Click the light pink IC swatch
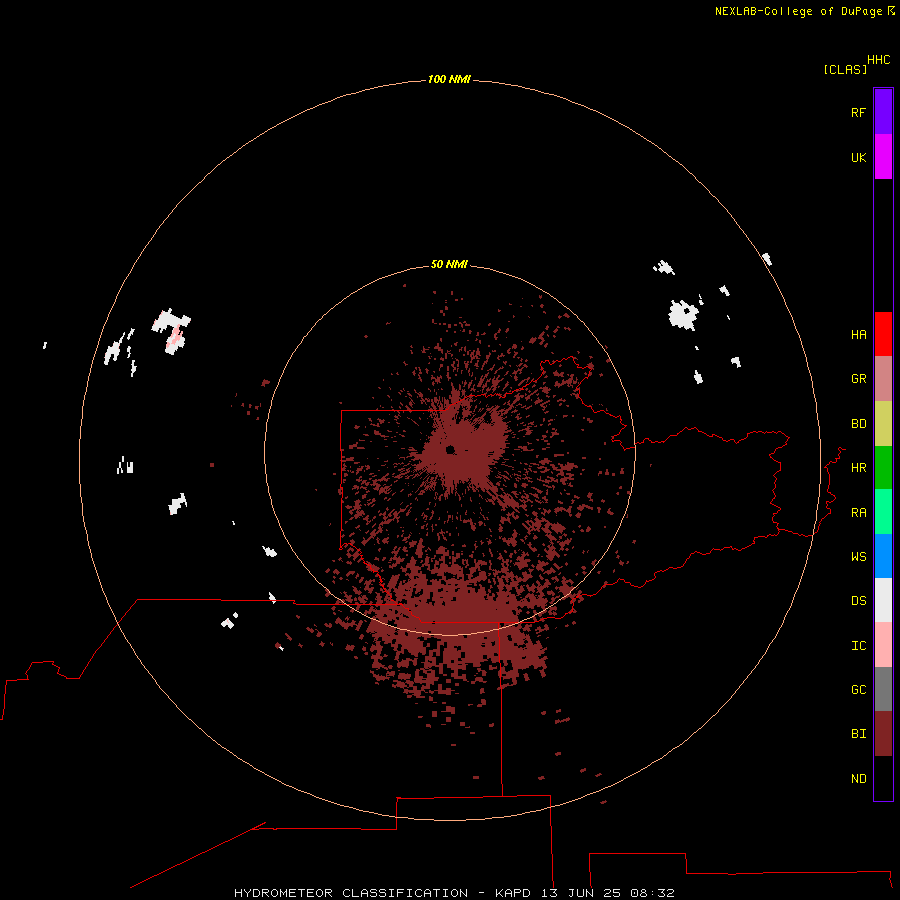The height and width of the screenshot is (900, 900). [883, 645]
